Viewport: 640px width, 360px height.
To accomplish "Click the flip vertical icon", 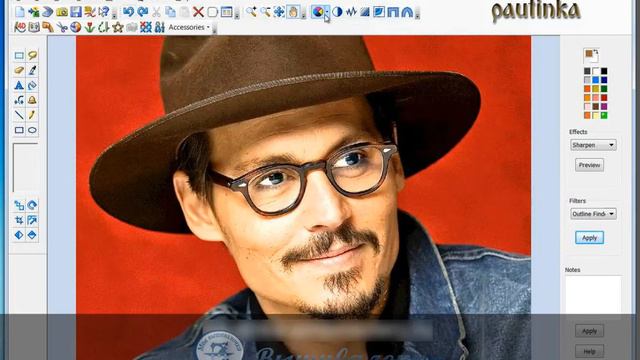I will (32, 235).
